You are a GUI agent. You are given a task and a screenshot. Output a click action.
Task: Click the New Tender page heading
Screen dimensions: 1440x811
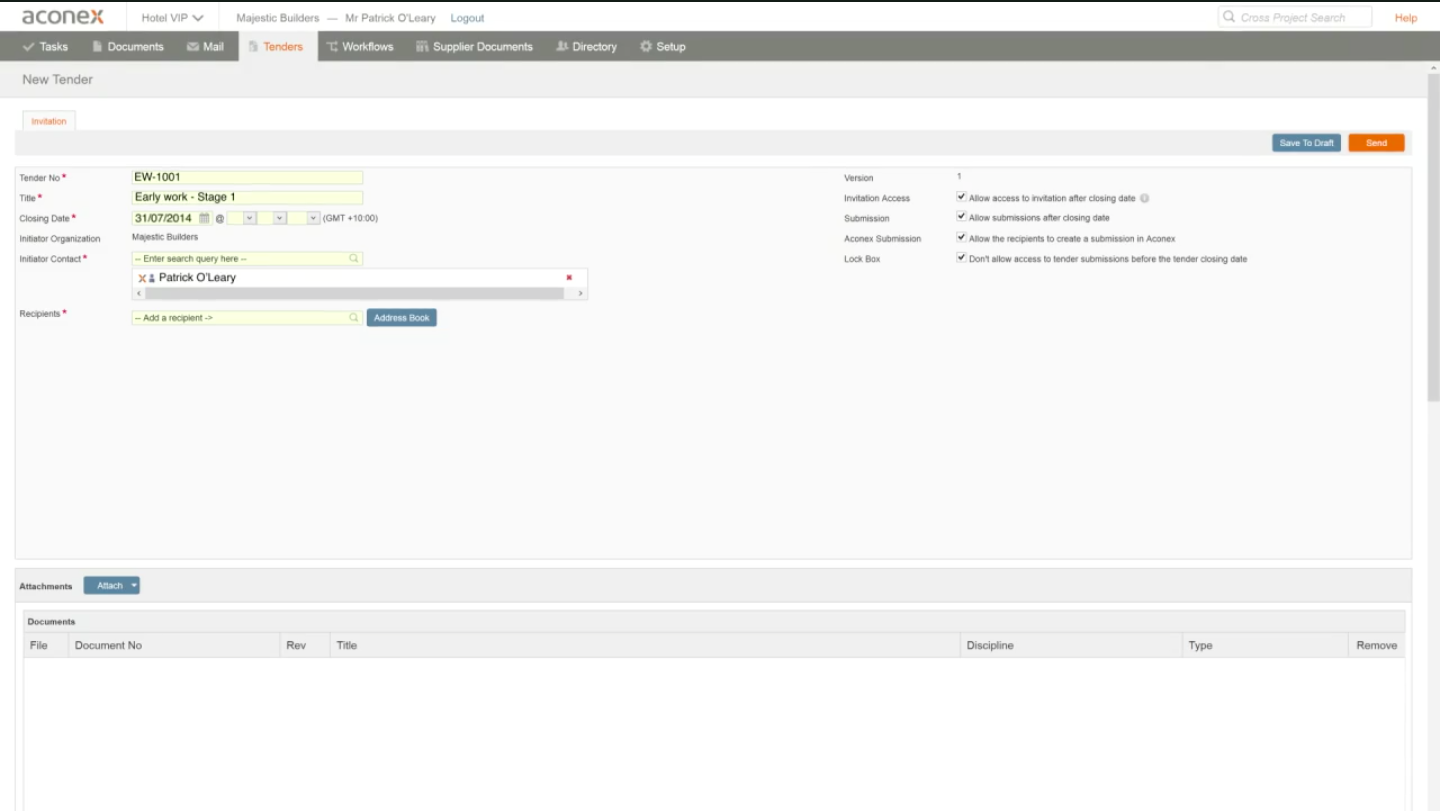click(x=57, y=79)
